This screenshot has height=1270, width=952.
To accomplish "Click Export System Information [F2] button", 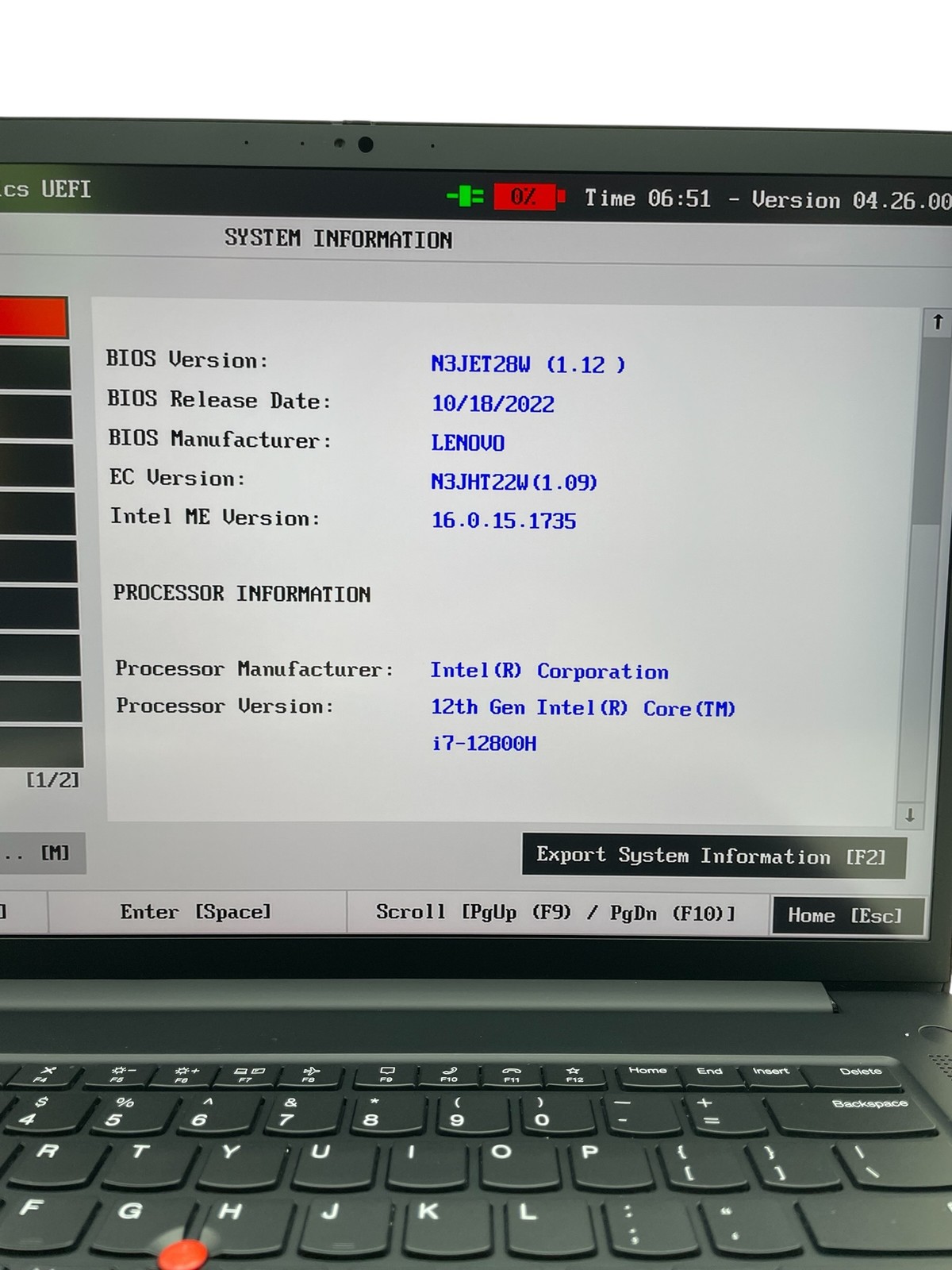I will 714,856.
